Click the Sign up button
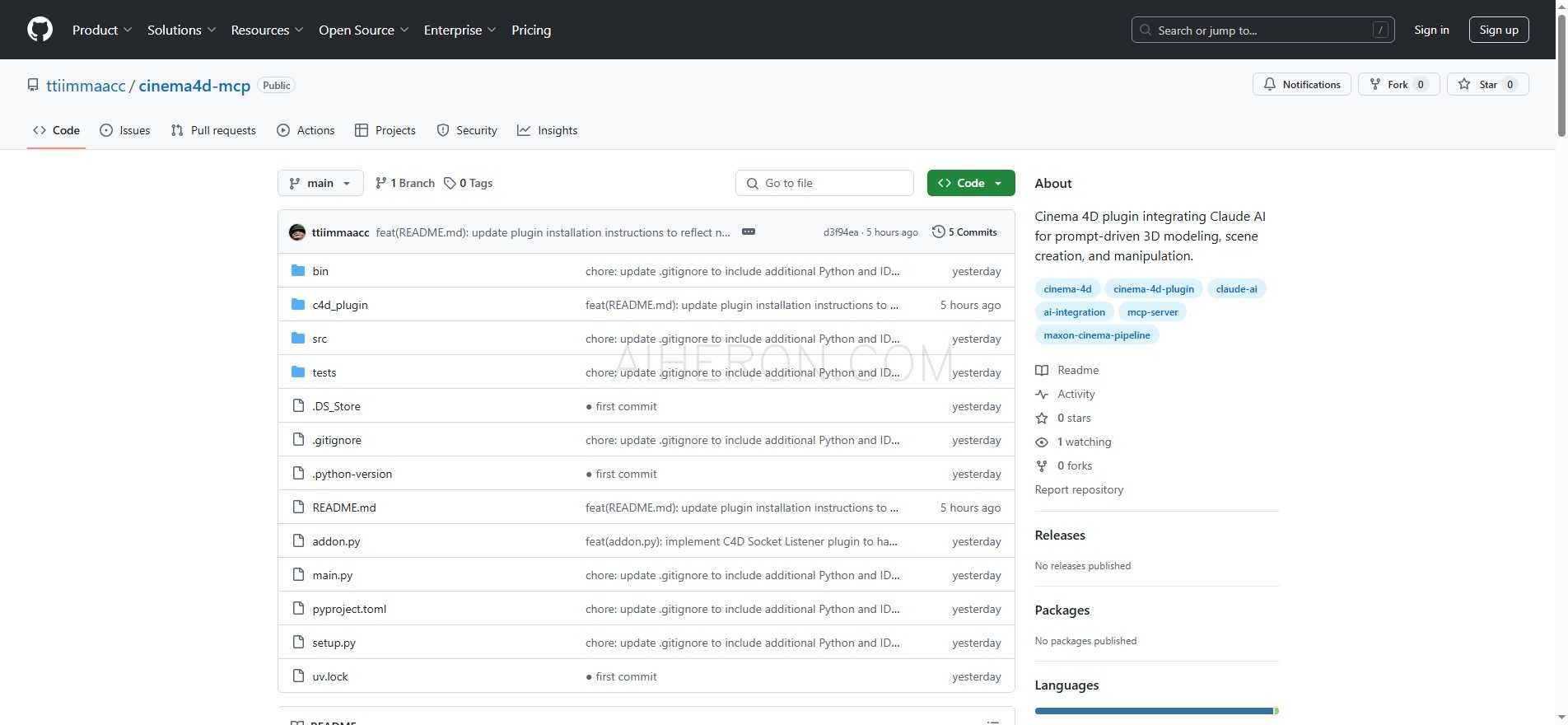Viewport: 1568px width, 725px height. 1499,30
